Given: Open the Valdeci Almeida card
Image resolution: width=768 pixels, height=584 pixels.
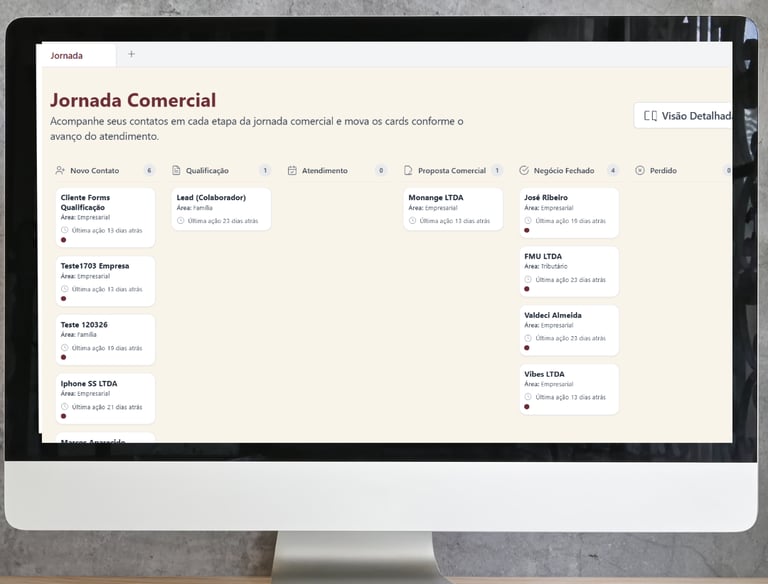Looking at the screenshot, I should [569, 331].
